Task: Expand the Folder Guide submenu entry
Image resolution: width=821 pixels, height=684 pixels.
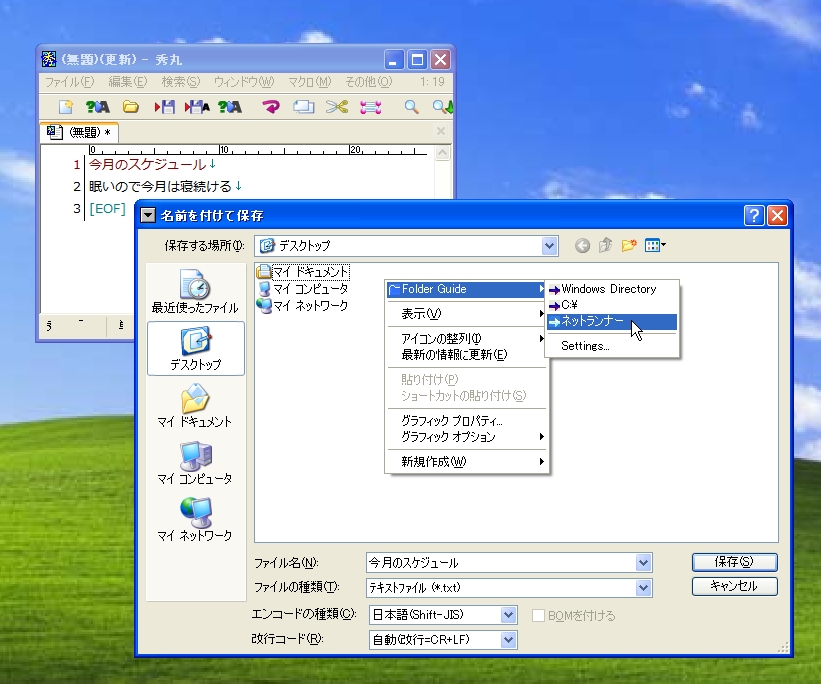Action: [466, 289]
